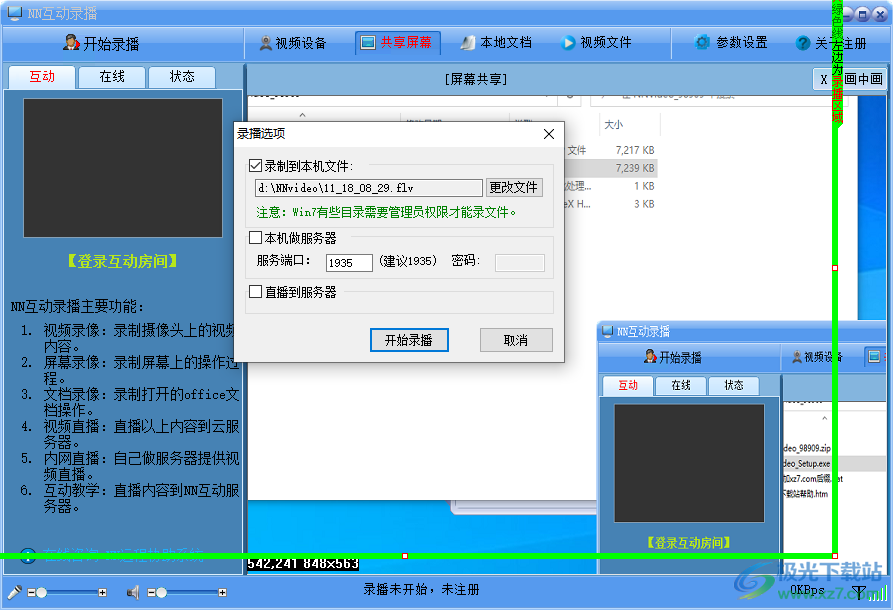Click the 大小 column header

click(613, 125)
